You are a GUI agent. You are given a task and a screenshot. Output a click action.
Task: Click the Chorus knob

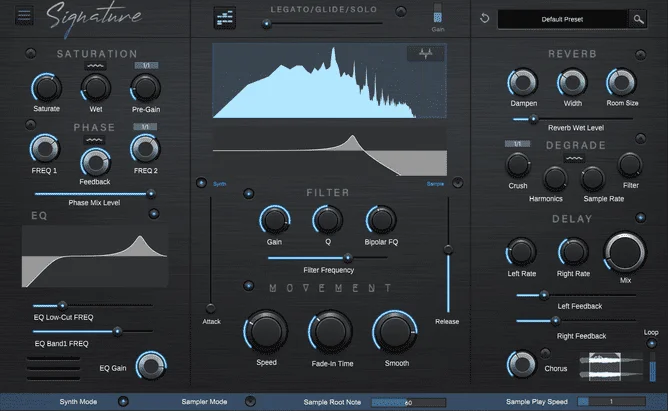click(x=521, y=364)
